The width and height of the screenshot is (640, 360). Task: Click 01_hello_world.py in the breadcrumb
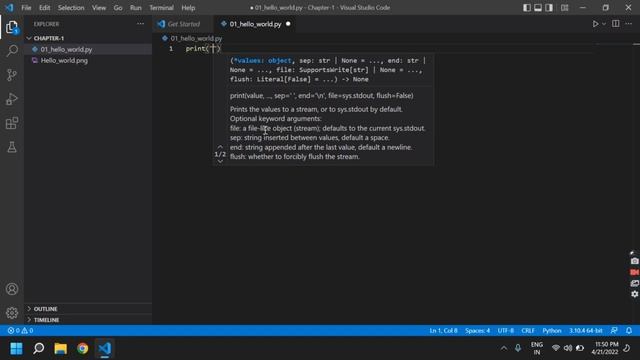(196, 38)
